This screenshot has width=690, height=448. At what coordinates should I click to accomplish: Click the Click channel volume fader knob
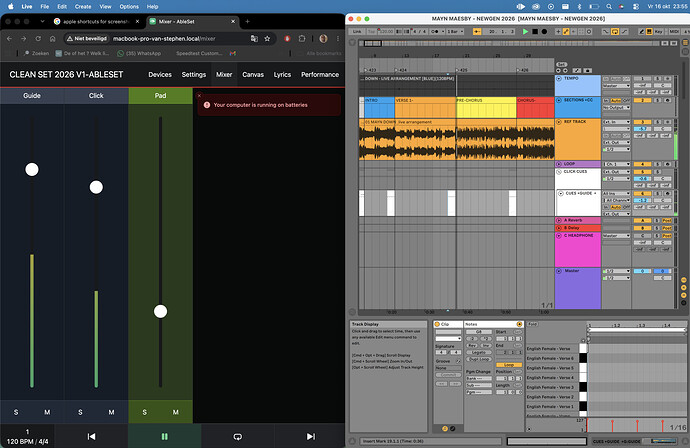pos(96,187)
